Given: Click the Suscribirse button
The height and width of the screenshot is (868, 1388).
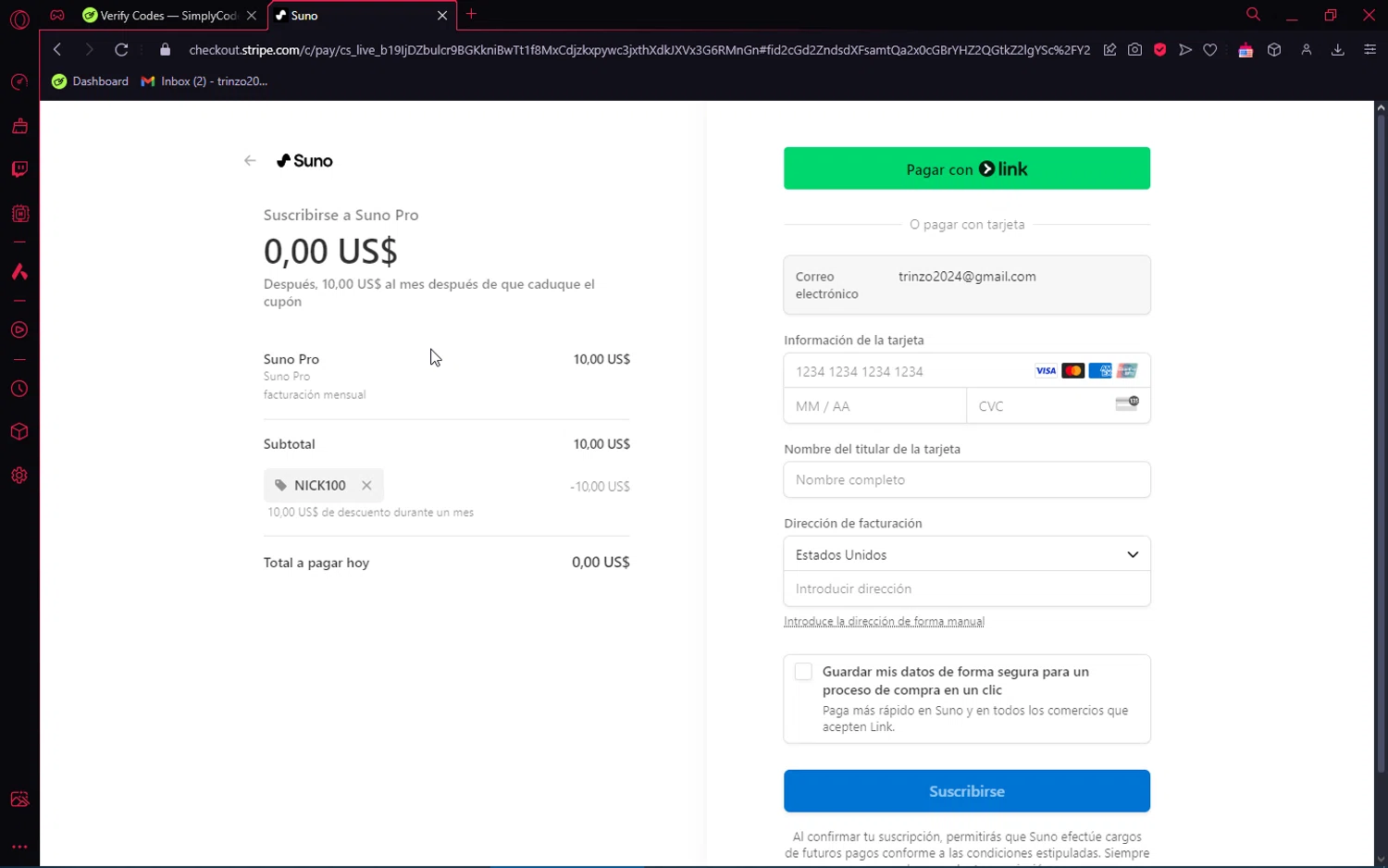Looking at the screenshot, I should pos(966,791).
